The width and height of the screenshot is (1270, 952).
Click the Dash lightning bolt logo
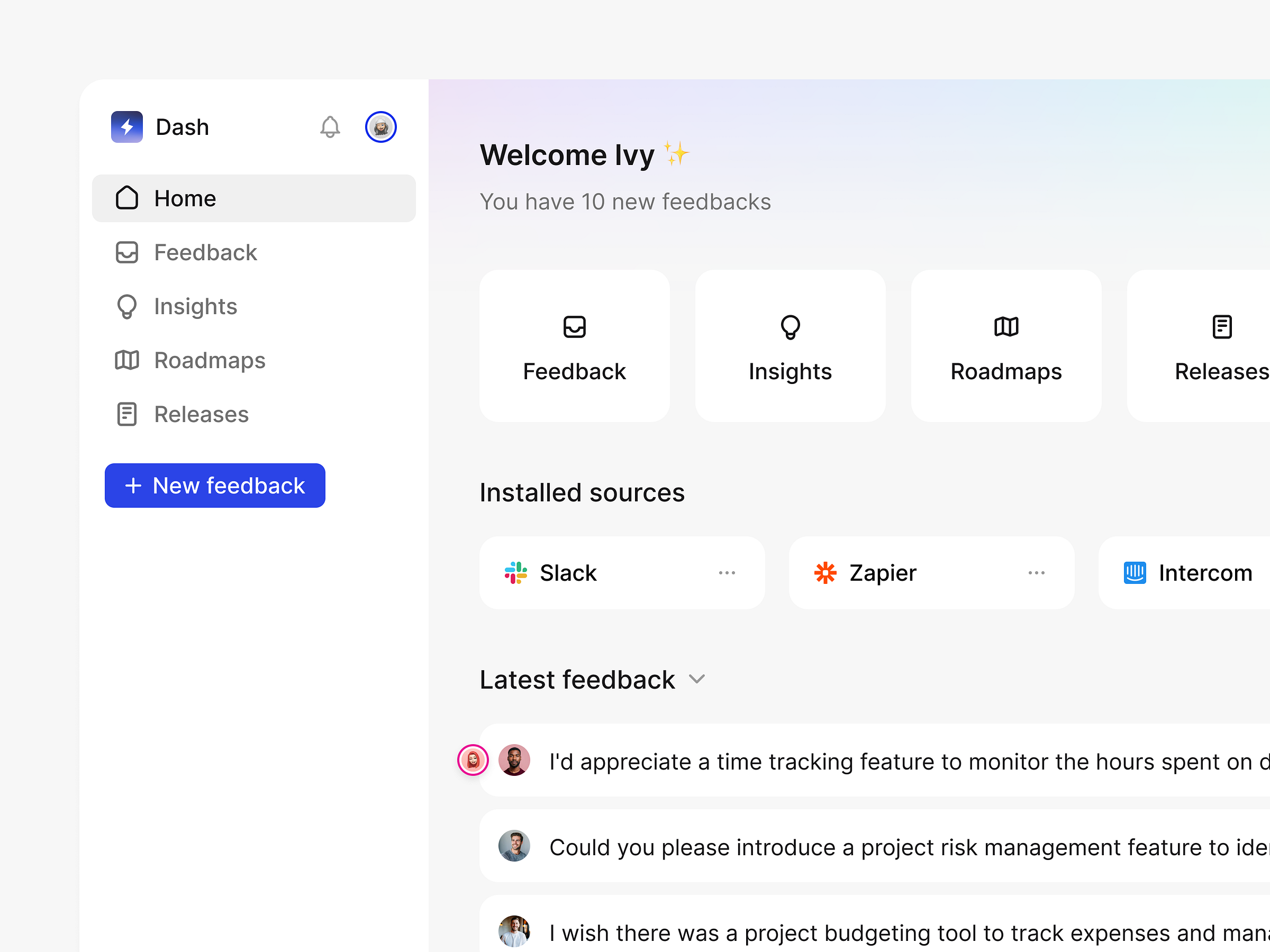[127, 127]
